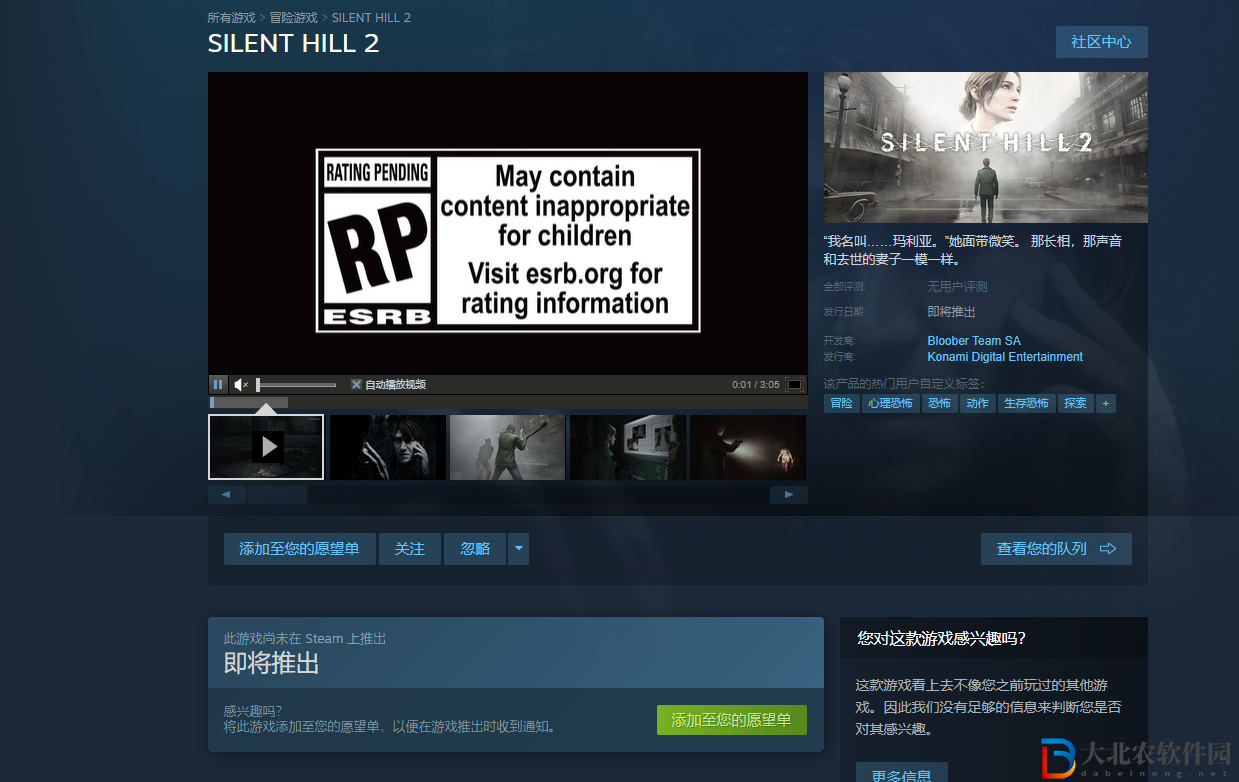Open 所有游戏 breadcrumb link
Screen dimensions: 1239x782
point(231,18)
